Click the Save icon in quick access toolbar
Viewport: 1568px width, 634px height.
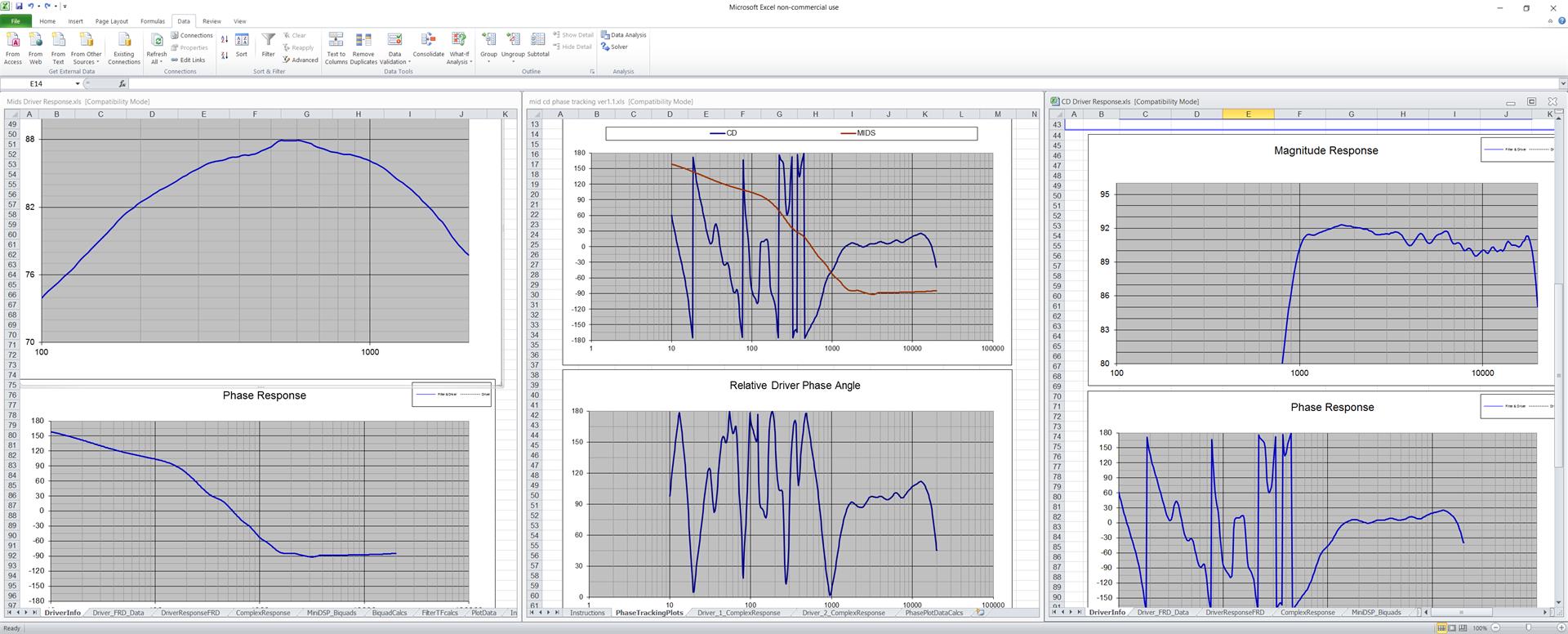pos(19,7)
